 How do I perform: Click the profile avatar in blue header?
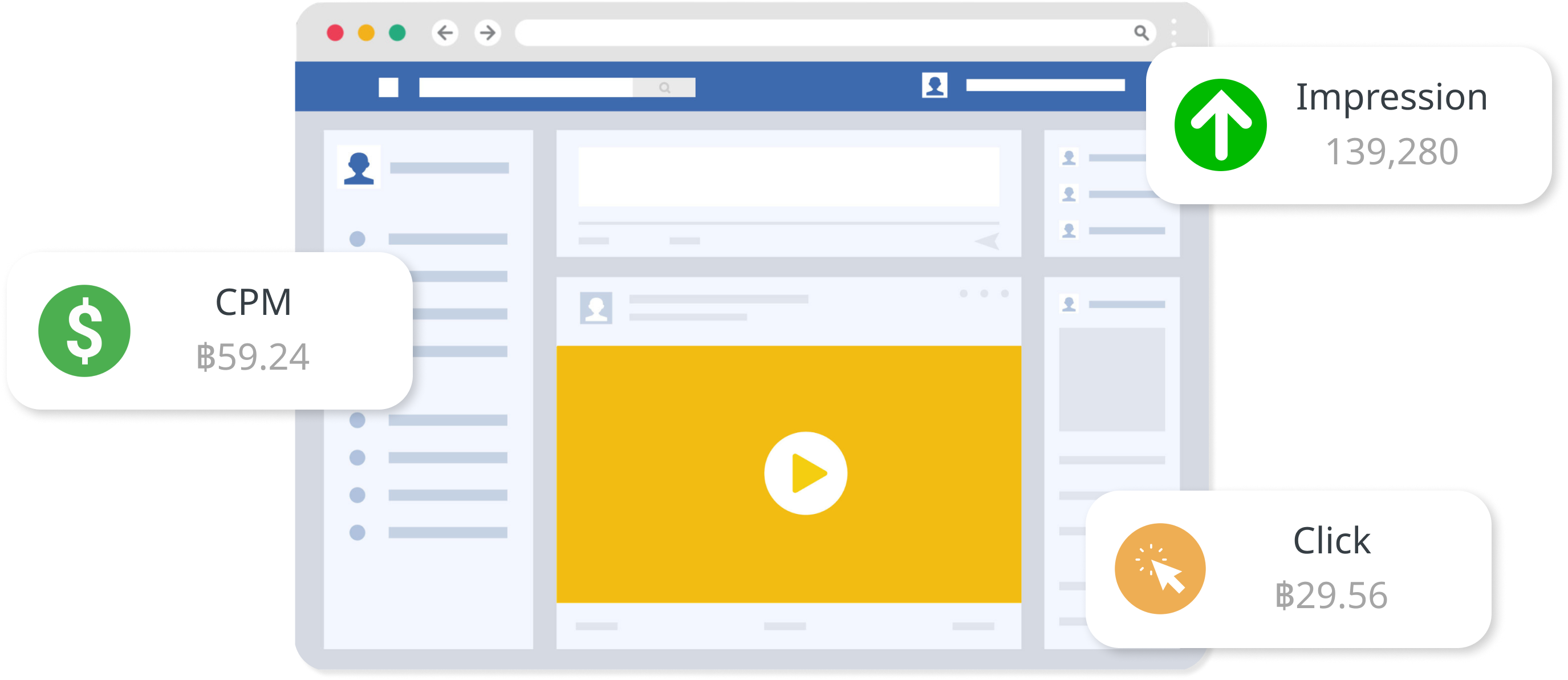click(x=935, y=85)
